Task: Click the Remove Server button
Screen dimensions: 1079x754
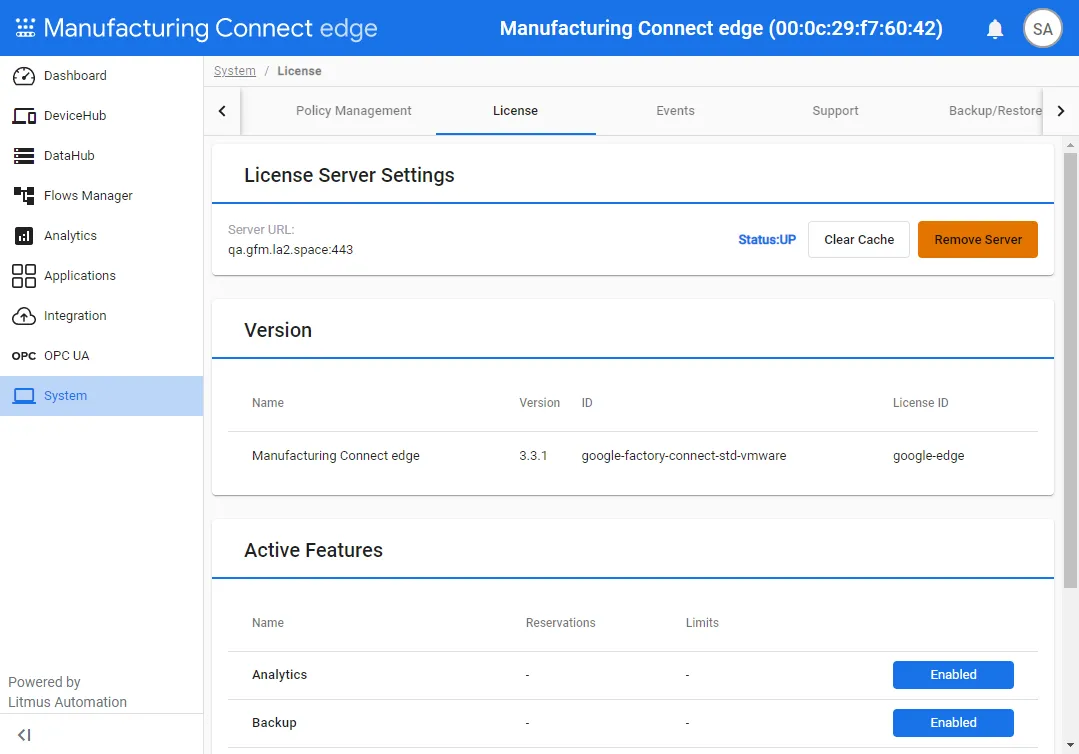Action: 978,239
